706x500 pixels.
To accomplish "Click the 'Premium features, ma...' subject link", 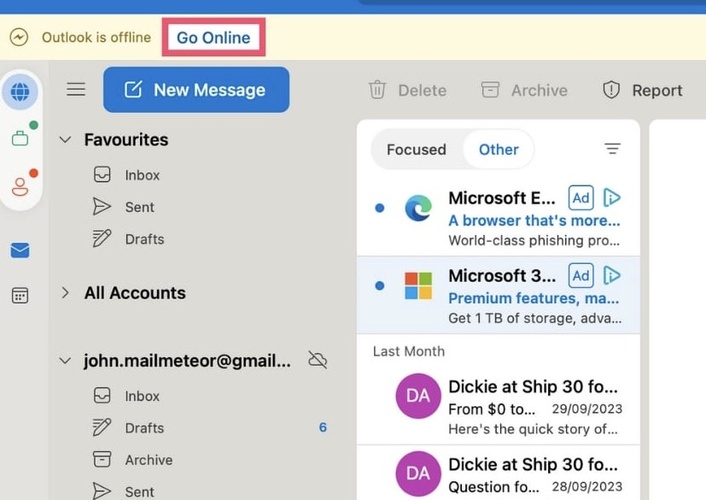I will (534, 298).
